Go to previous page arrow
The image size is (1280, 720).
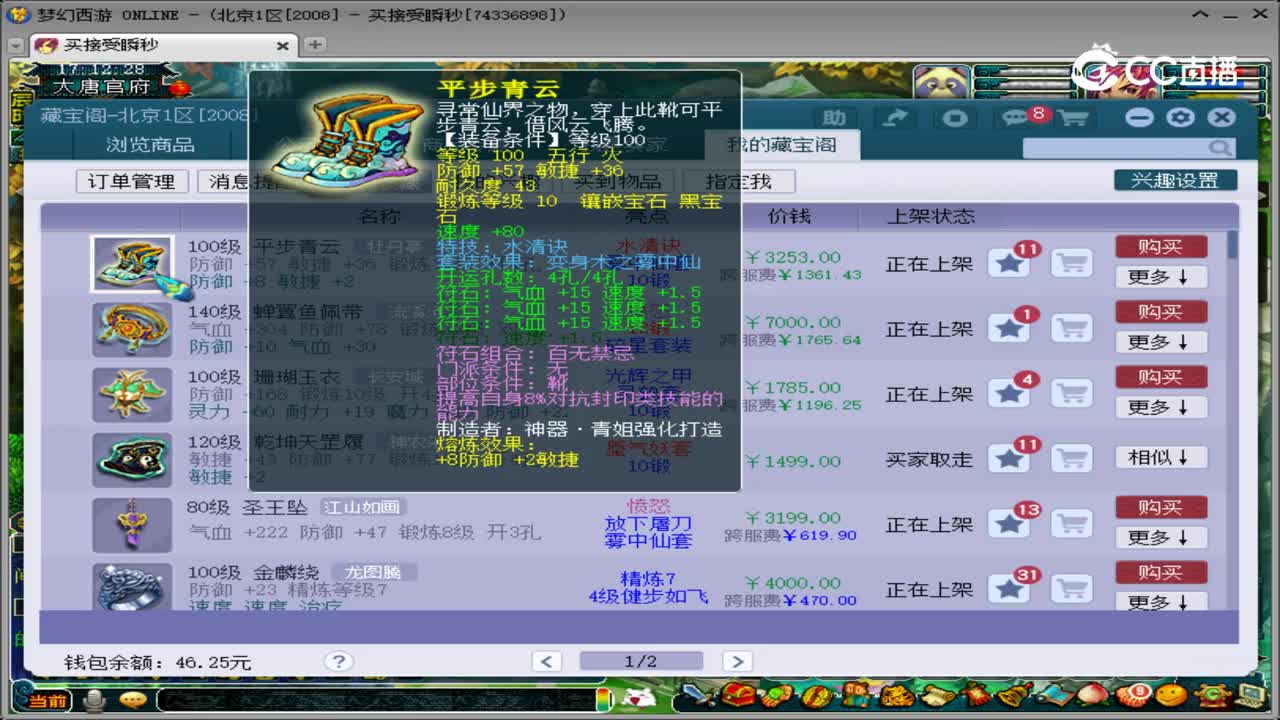point(547,661)
